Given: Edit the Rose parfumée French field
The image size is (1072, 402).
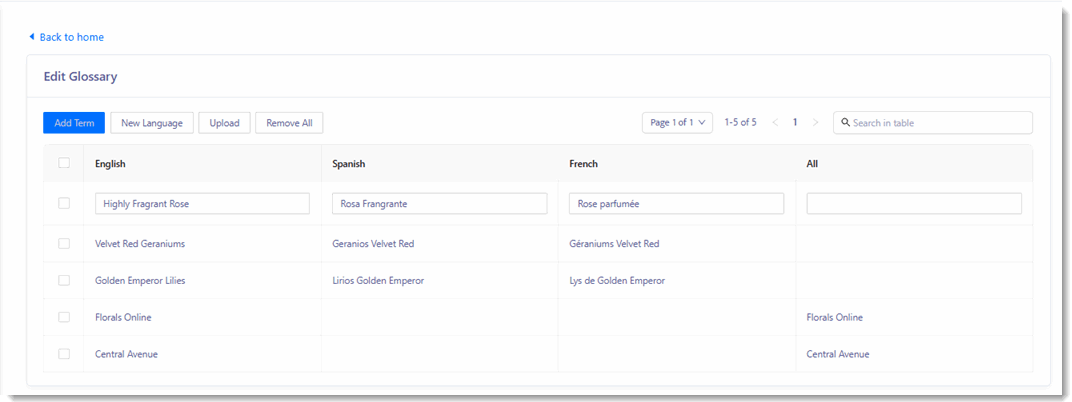Looking at the screenshot, I should 677,204.
